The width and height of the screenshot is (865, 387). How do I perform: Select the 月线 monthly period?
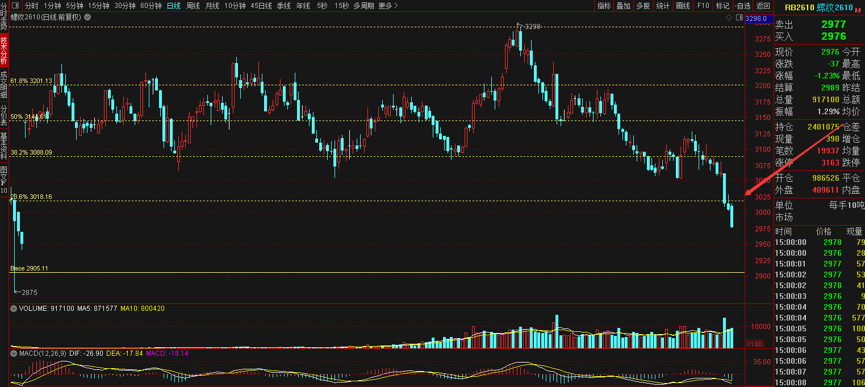point(212,6)
